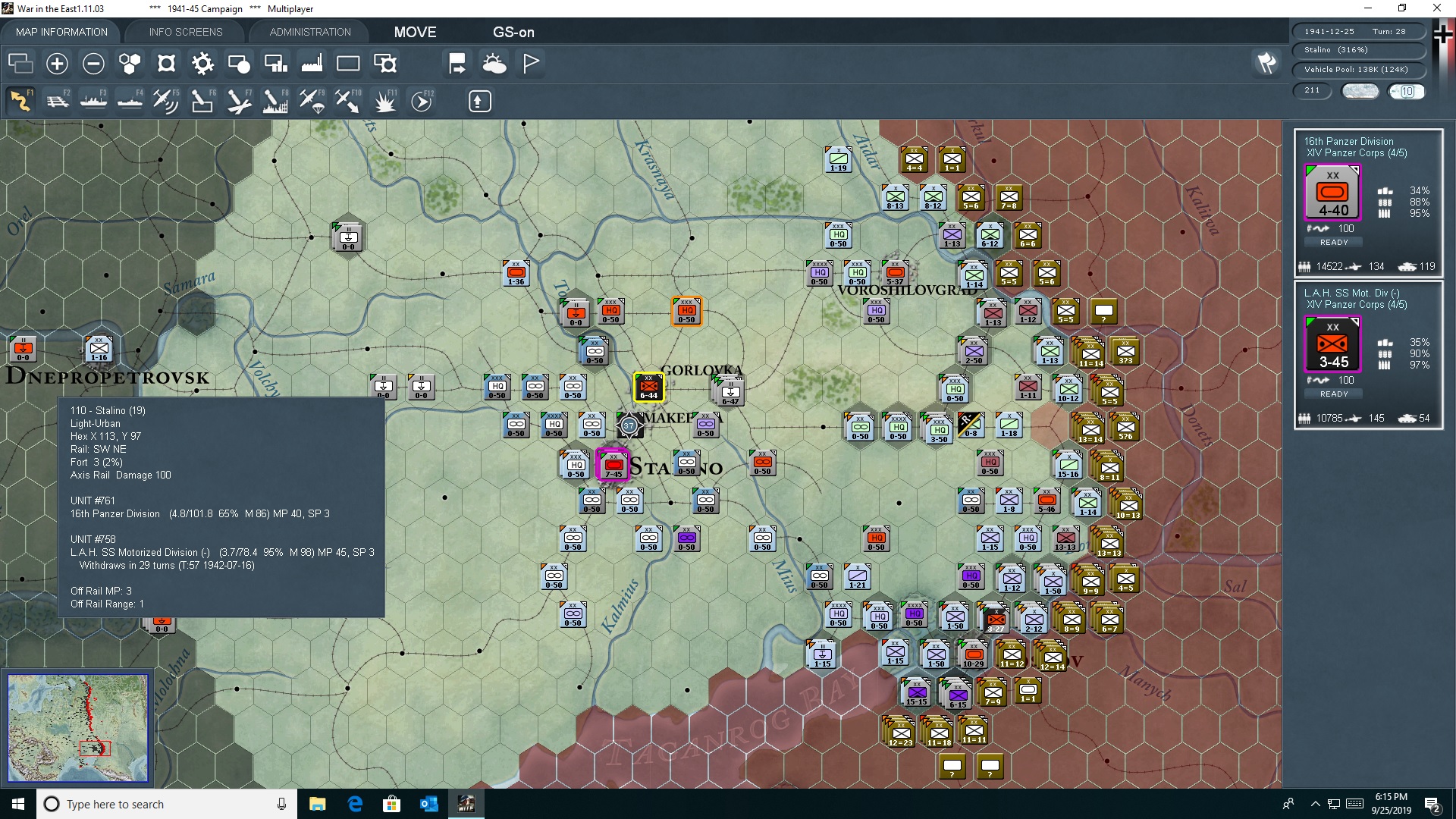The image size is (1456, 819).
Task: Select air recon mode F5
Action: (165, 101)
